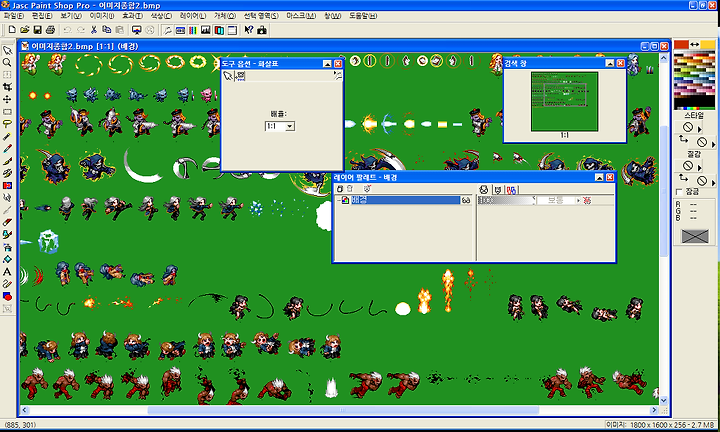The image size is (720, 432).
Task: Open foreground style flyout arrow
Action: click(x=699, y=129)
